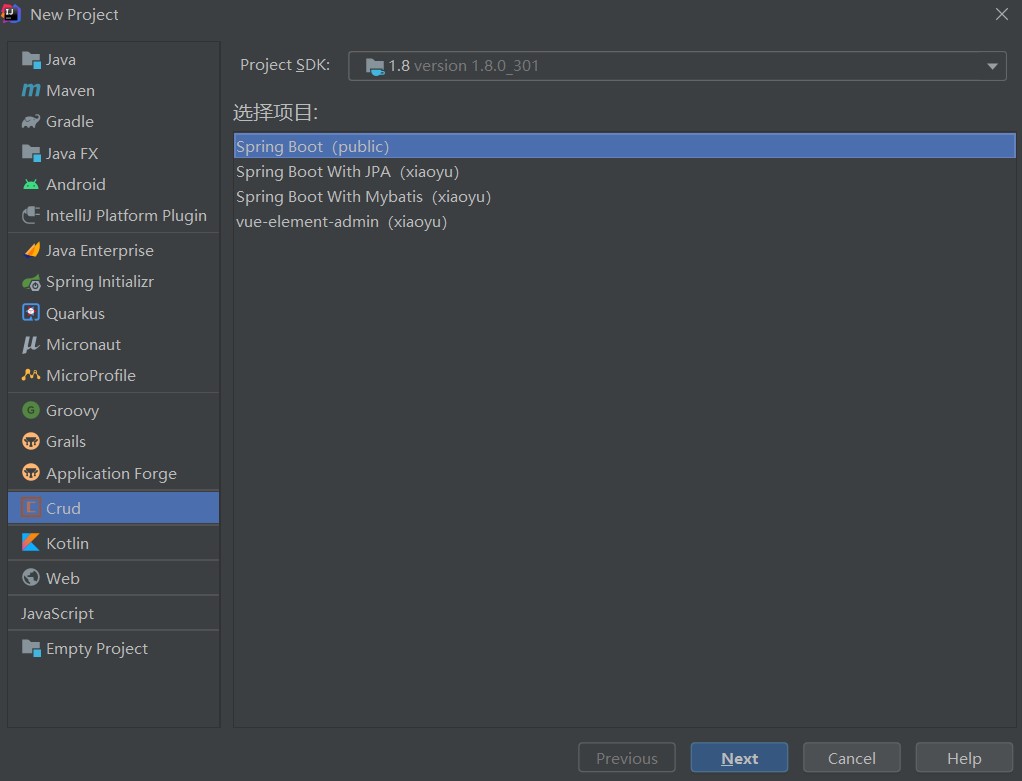Select Empty Project entry
The width and height of the screenshot is (1022, 781).
coord(113,649)
